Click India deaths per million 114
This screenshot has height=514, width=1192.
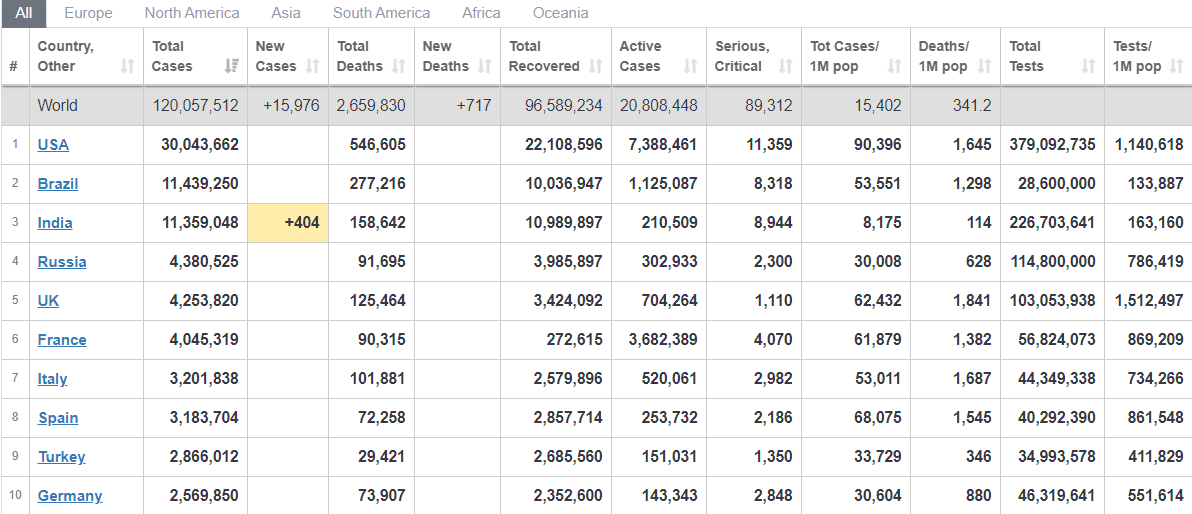pos(979,223)
